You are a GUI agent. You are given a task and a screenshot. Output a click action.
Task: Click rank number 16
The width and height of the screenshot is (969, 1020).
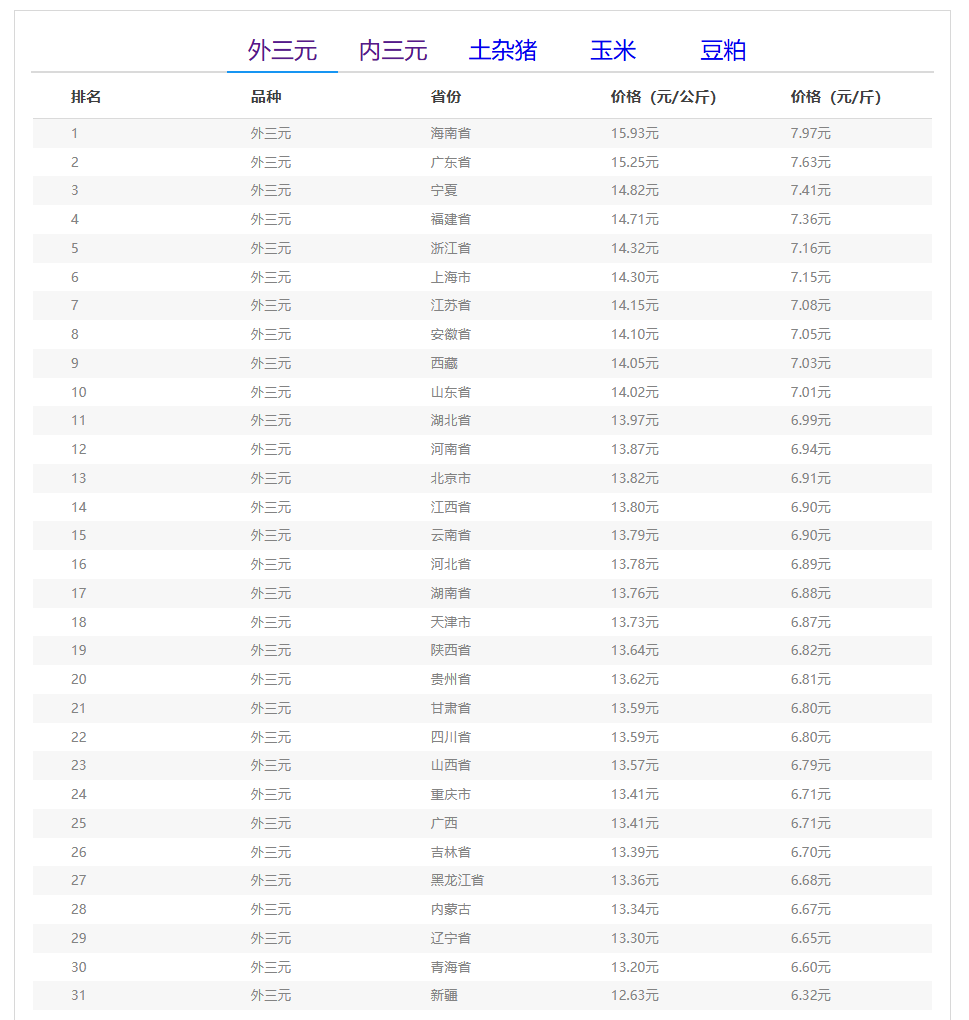(x=79, y=564)
